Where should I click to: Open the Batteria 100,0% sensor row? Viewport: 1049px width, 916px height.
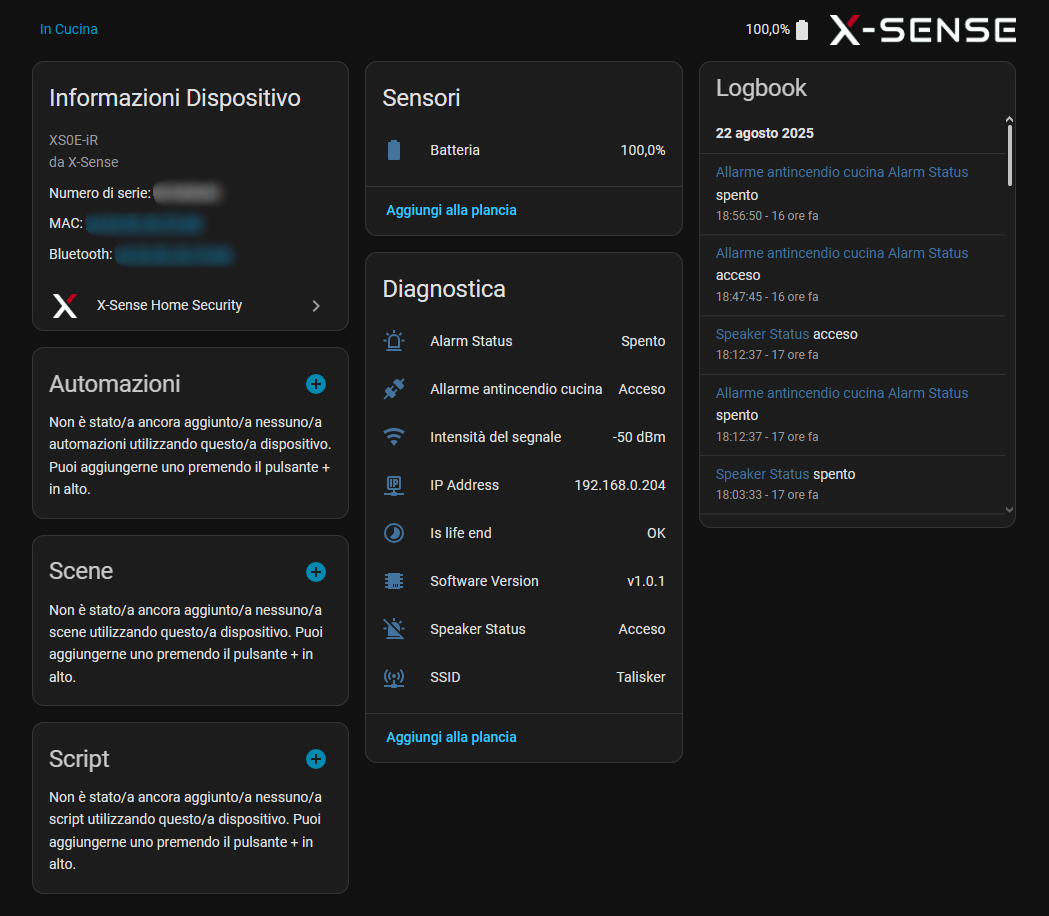coord(524,150)
